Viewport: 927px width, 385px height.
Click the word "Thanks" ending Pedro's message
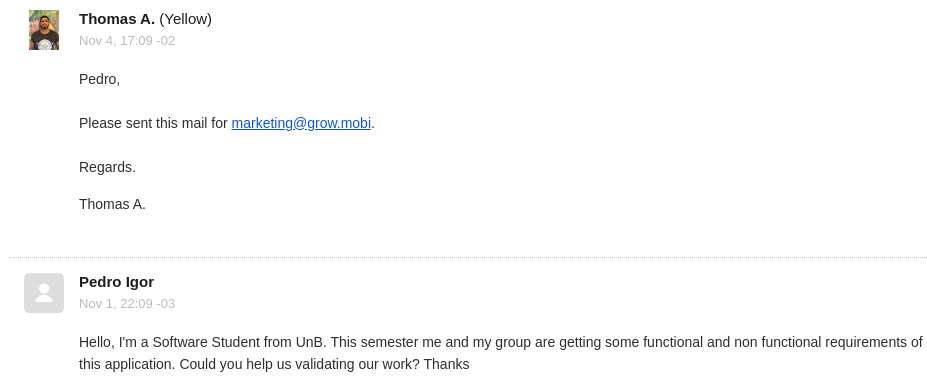click(446, 364)
